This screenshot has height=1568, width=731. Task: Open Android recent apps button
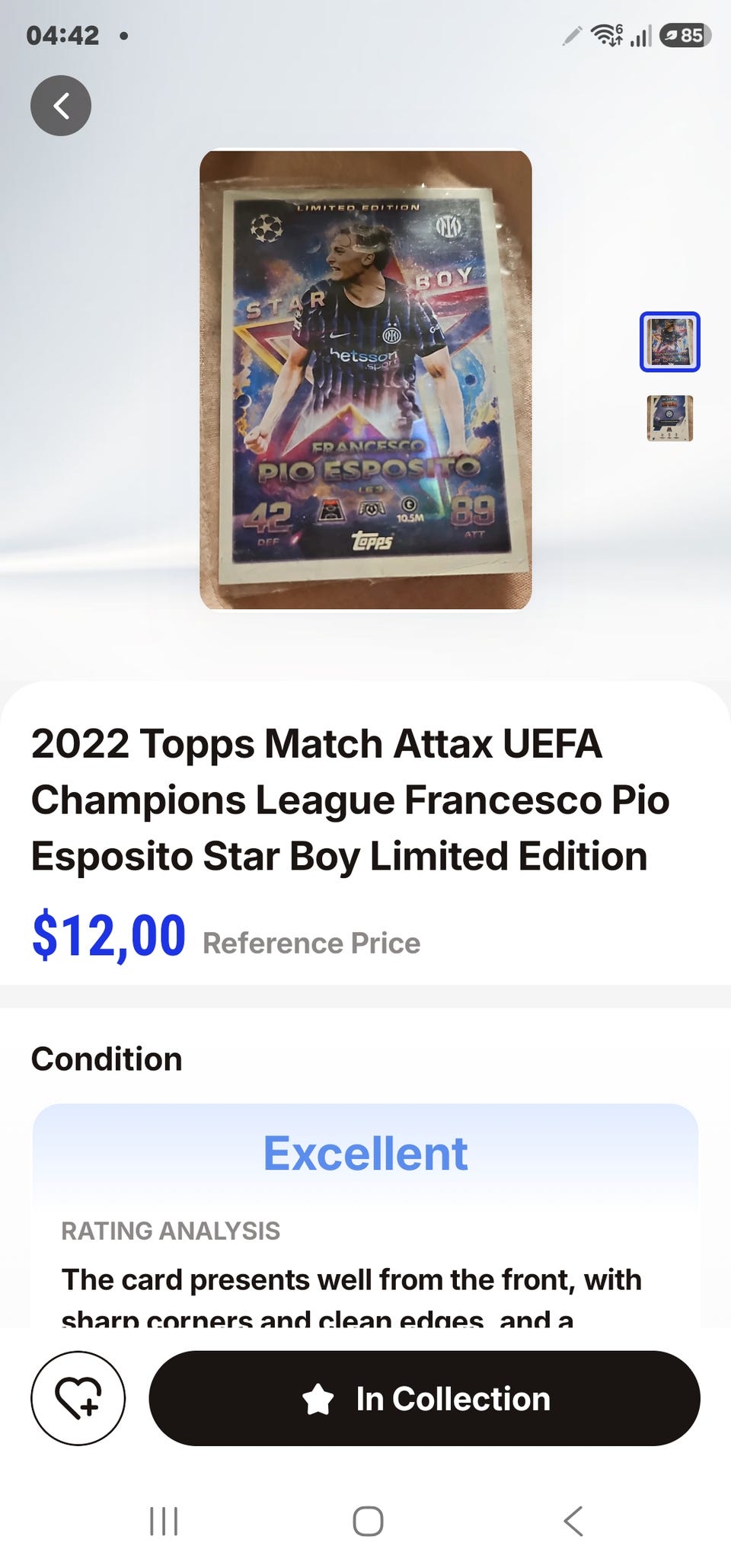(164, 1521)
